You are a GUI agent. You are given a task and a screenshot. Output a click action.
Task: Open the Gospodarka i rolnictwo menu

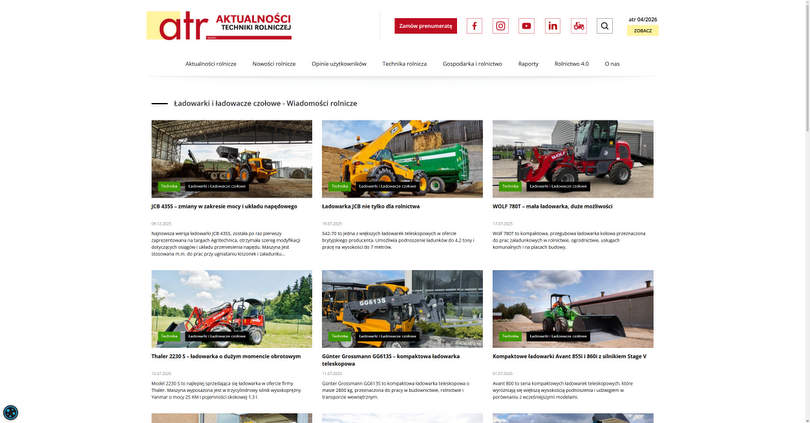[472, 64]
